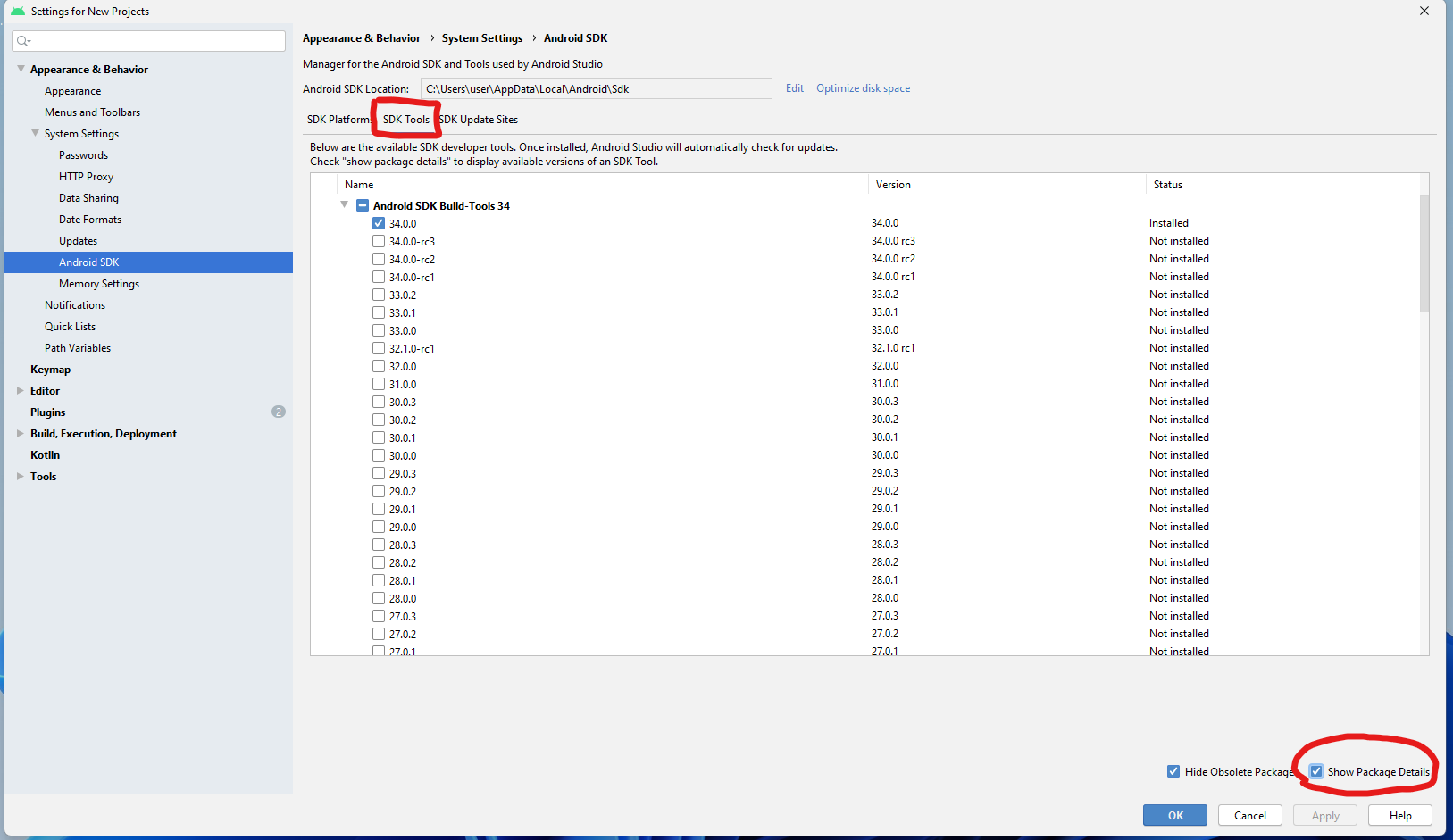This screenshot has height=840, width=1453.
Task: Expand the Editor settings section
Action: point(21,390)
